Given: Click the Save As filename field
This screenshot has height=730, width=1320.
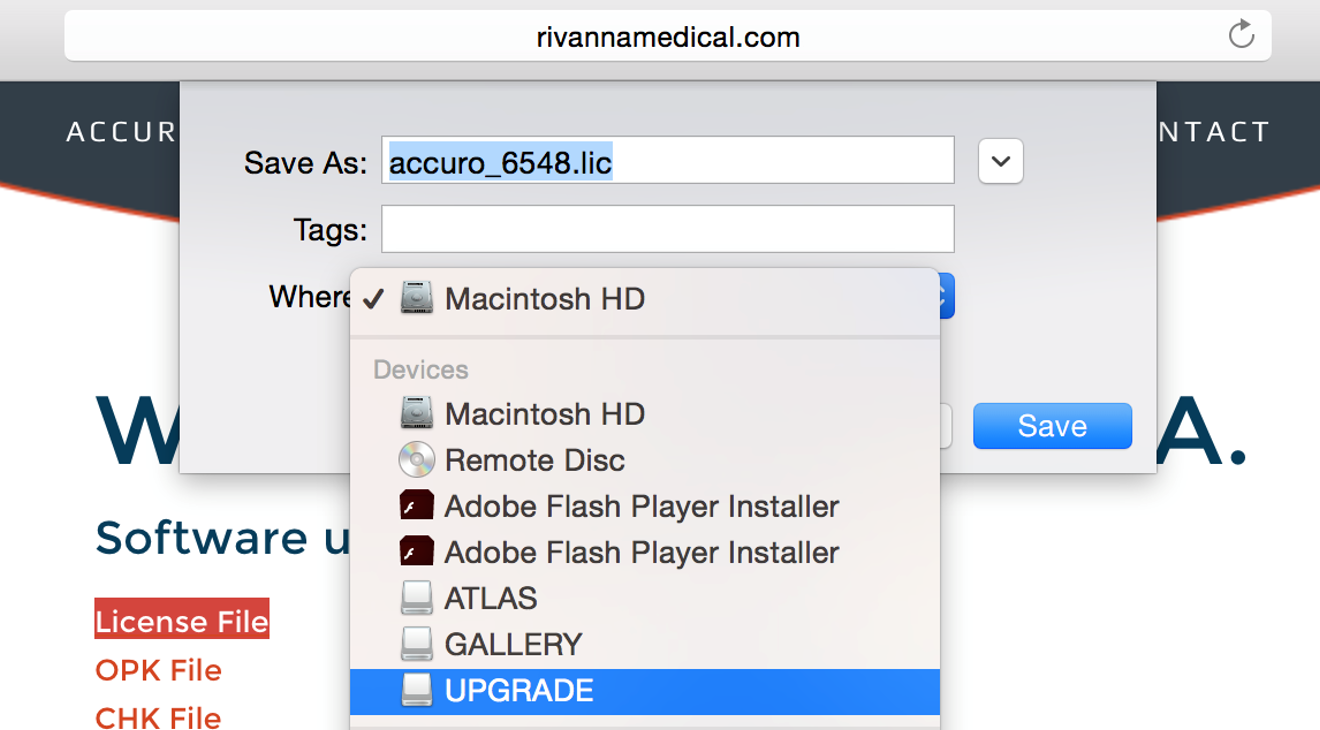Looking at the screenshot, I should 668,160.
